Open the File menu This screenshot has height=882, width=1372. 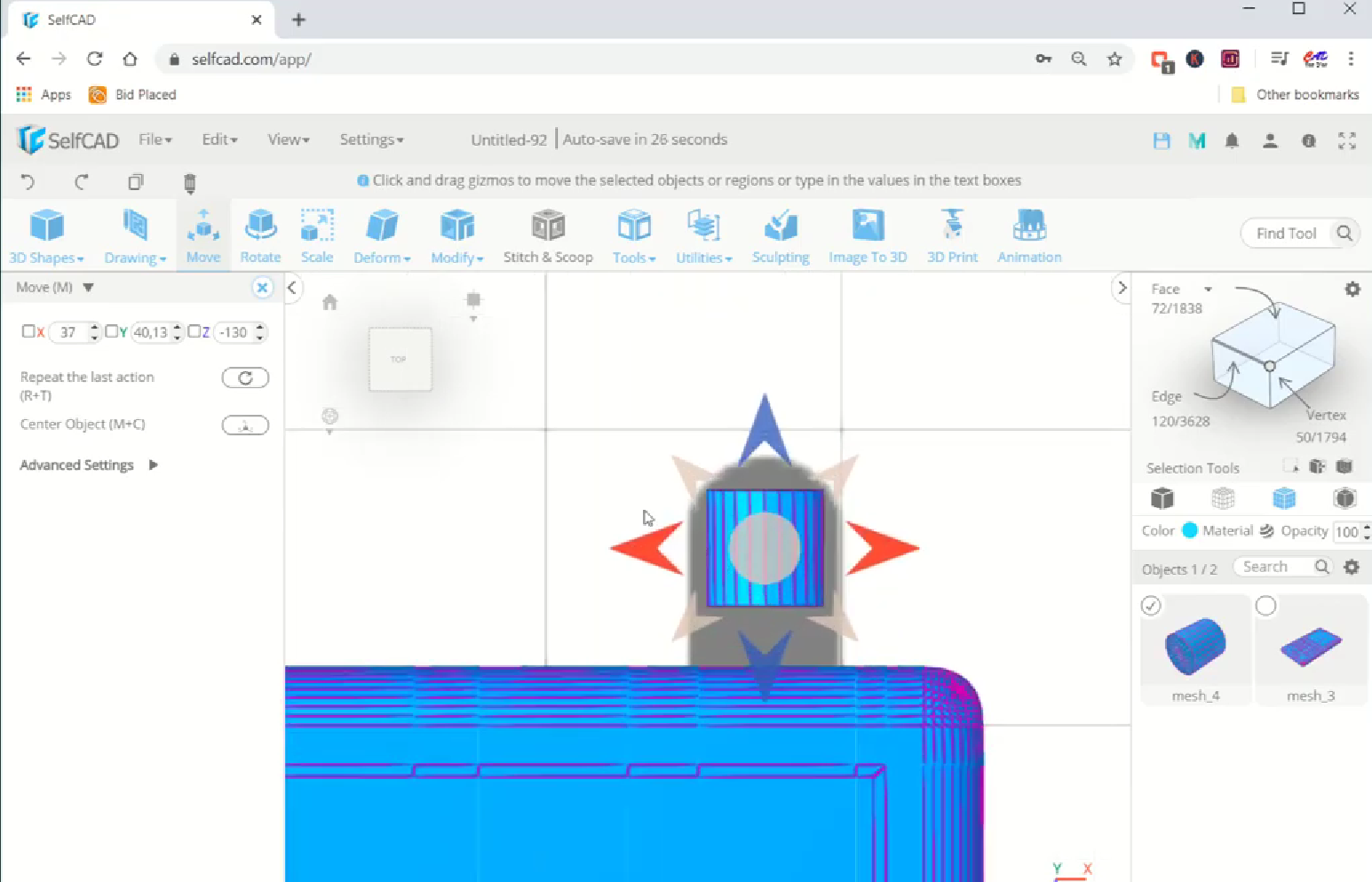155,139
